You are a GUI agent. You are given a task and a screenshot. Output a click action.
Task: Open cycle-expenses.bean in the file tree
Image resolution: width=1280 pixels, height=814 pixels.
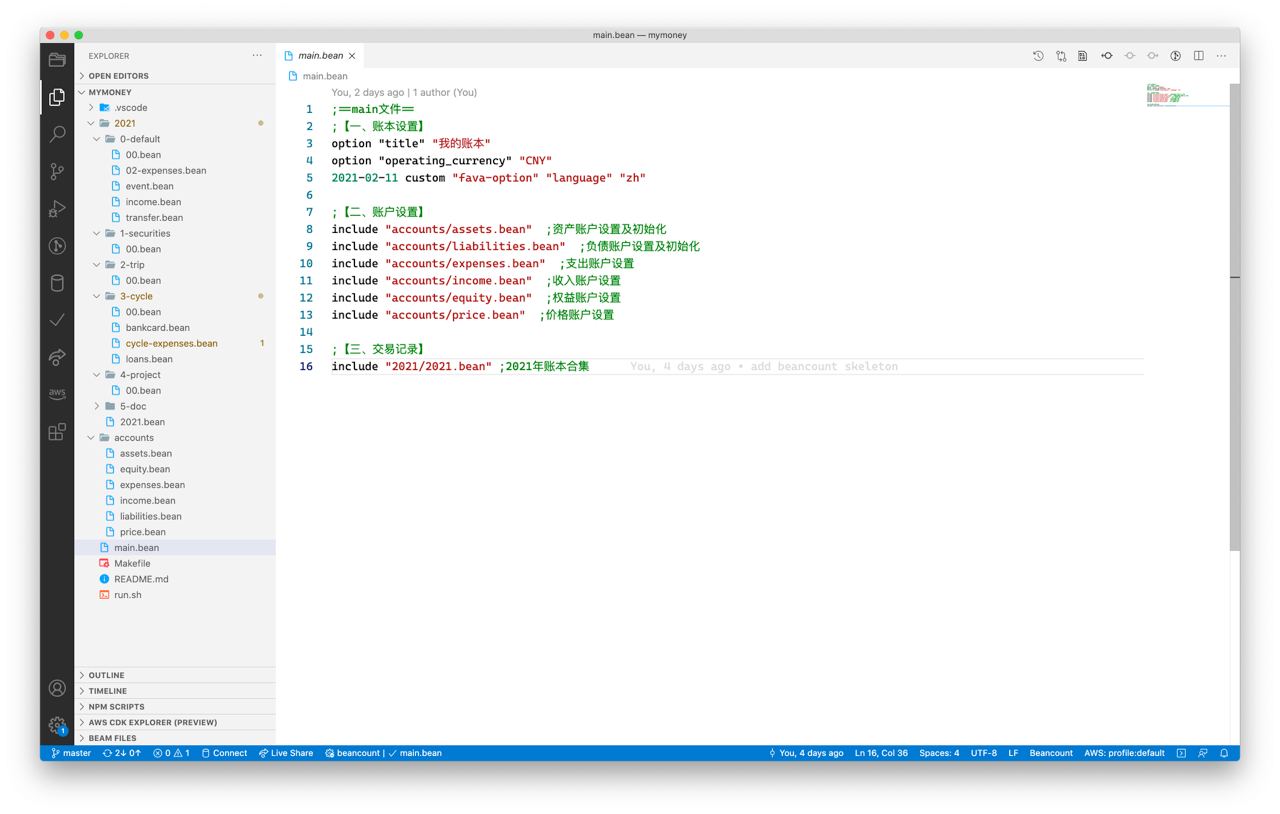pyautogui.click(x=171, y=343)
